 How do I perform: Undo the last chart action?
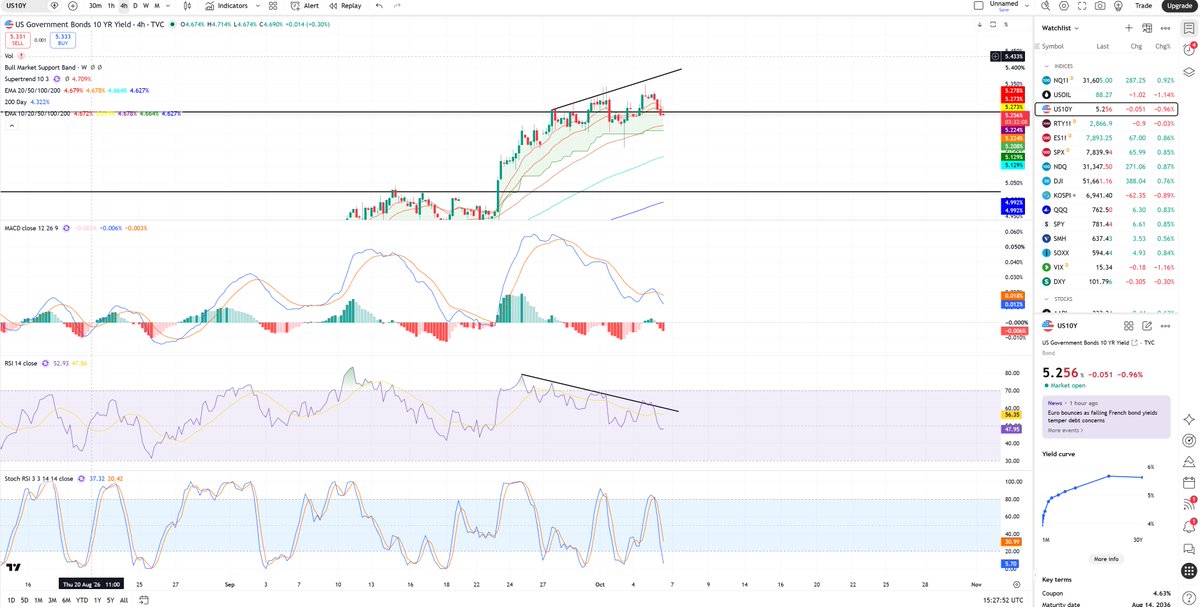[x=380, y=5]
